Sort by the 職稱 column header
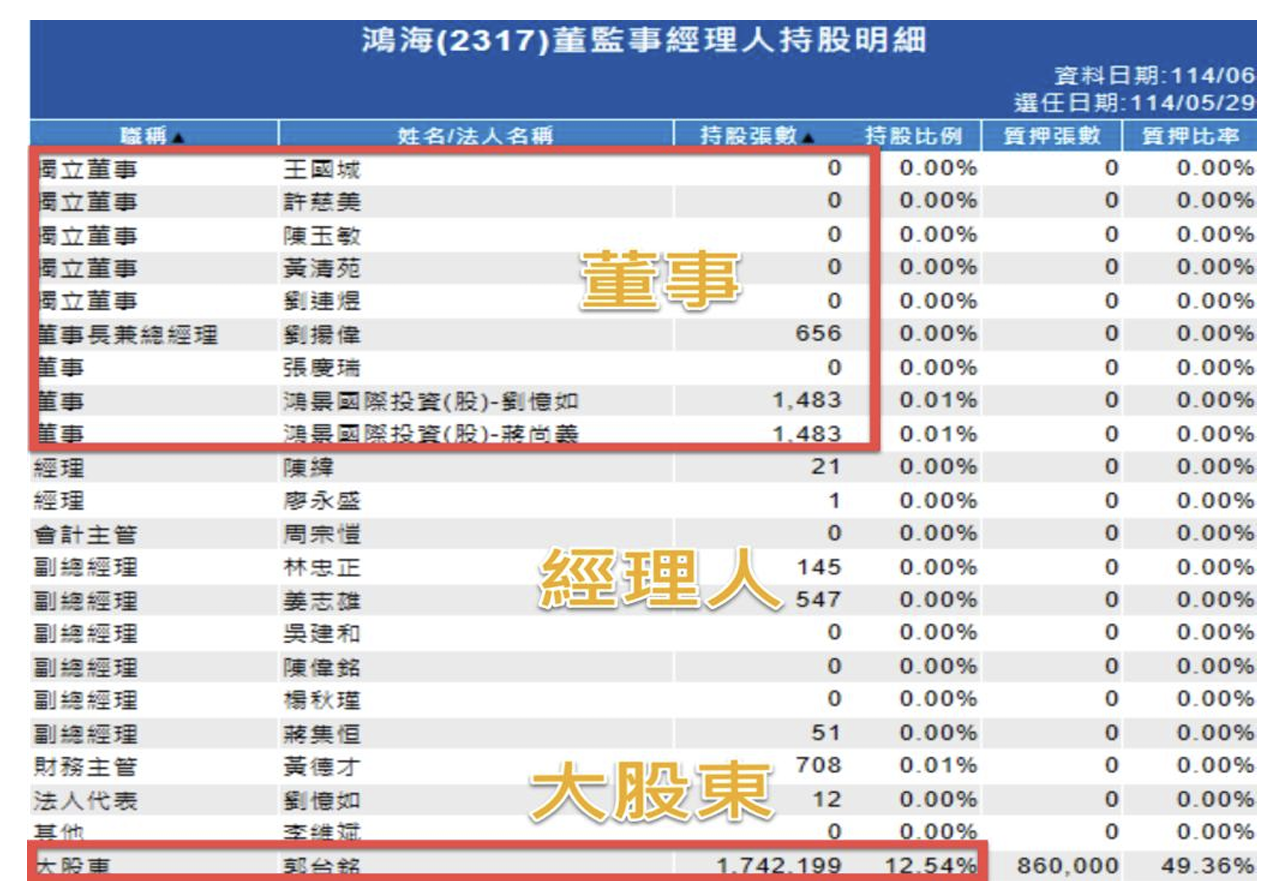The width and height of the screenshot is (1273, 887). 153,136
